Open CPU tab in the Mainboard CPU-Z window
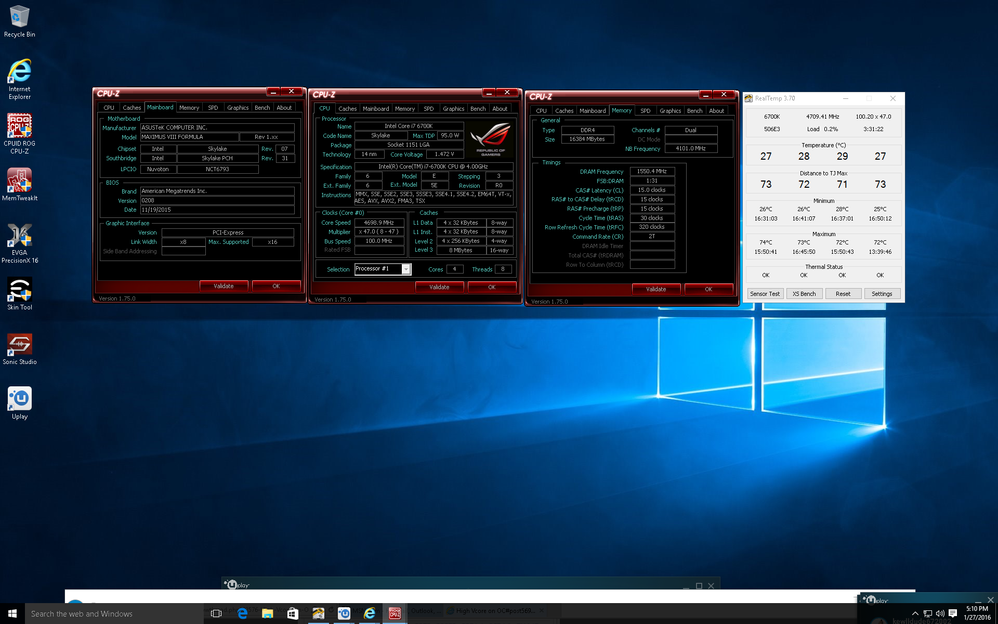 tap(109, 108)
